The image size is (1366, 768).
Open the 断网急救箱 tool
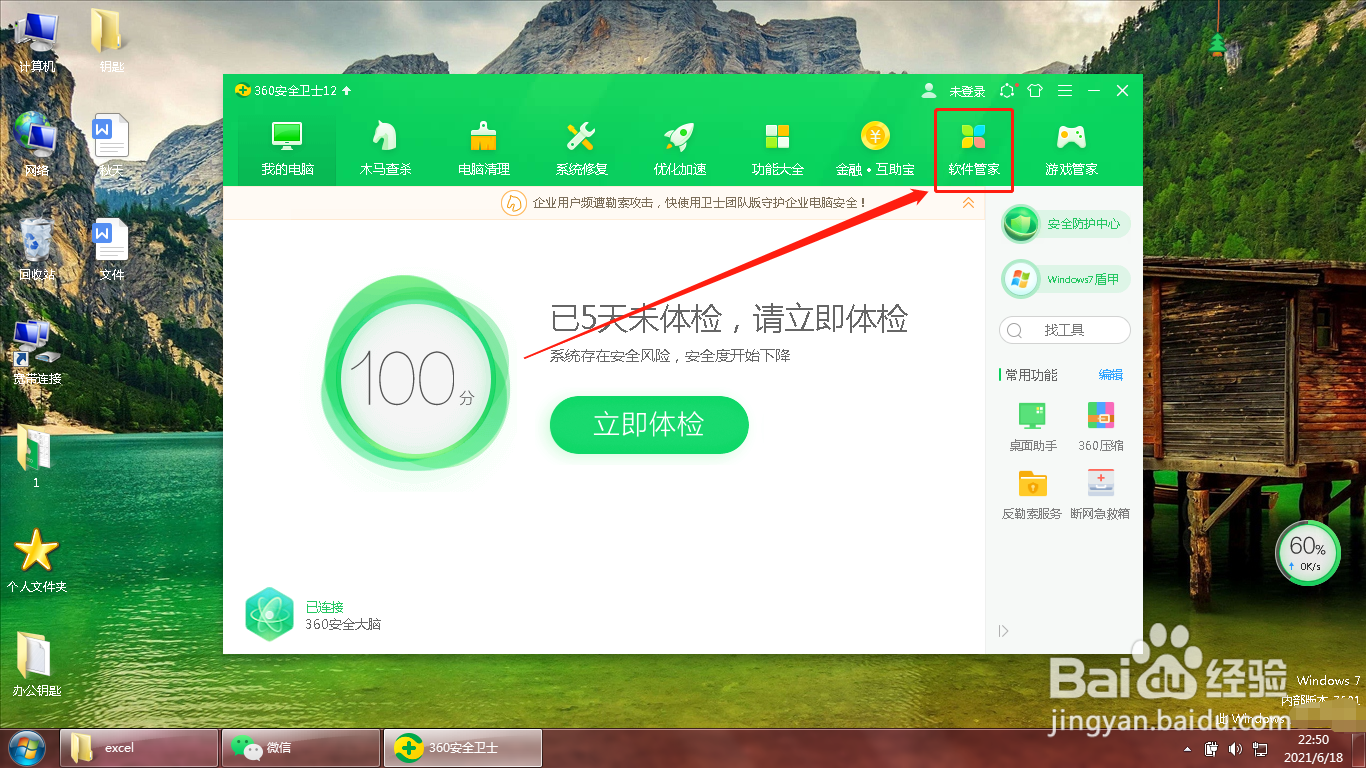tap(1100, 494)
